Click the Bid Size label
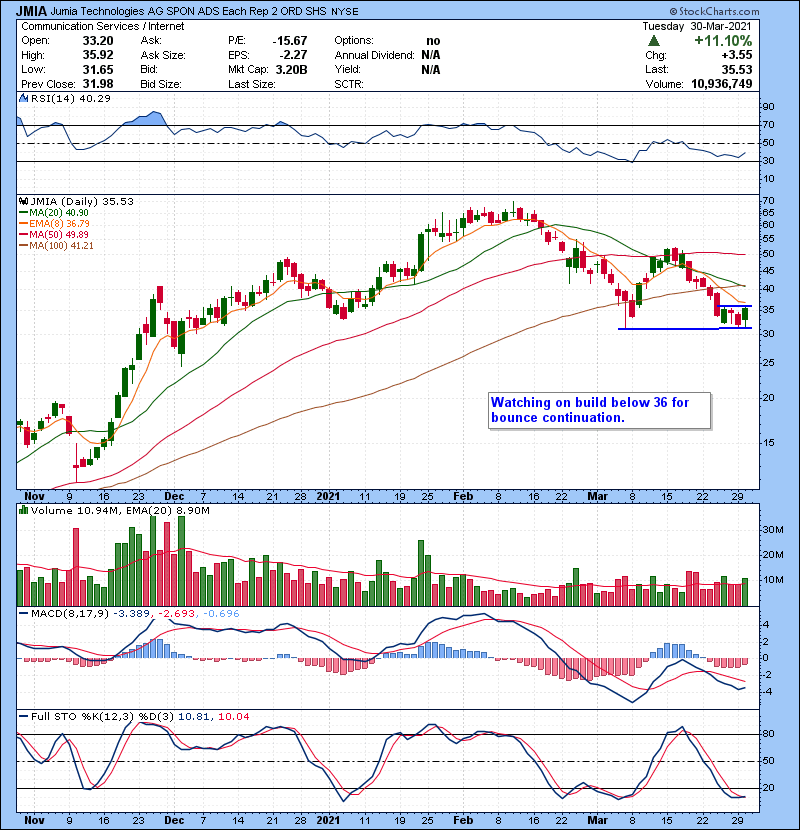 point(161,84)
